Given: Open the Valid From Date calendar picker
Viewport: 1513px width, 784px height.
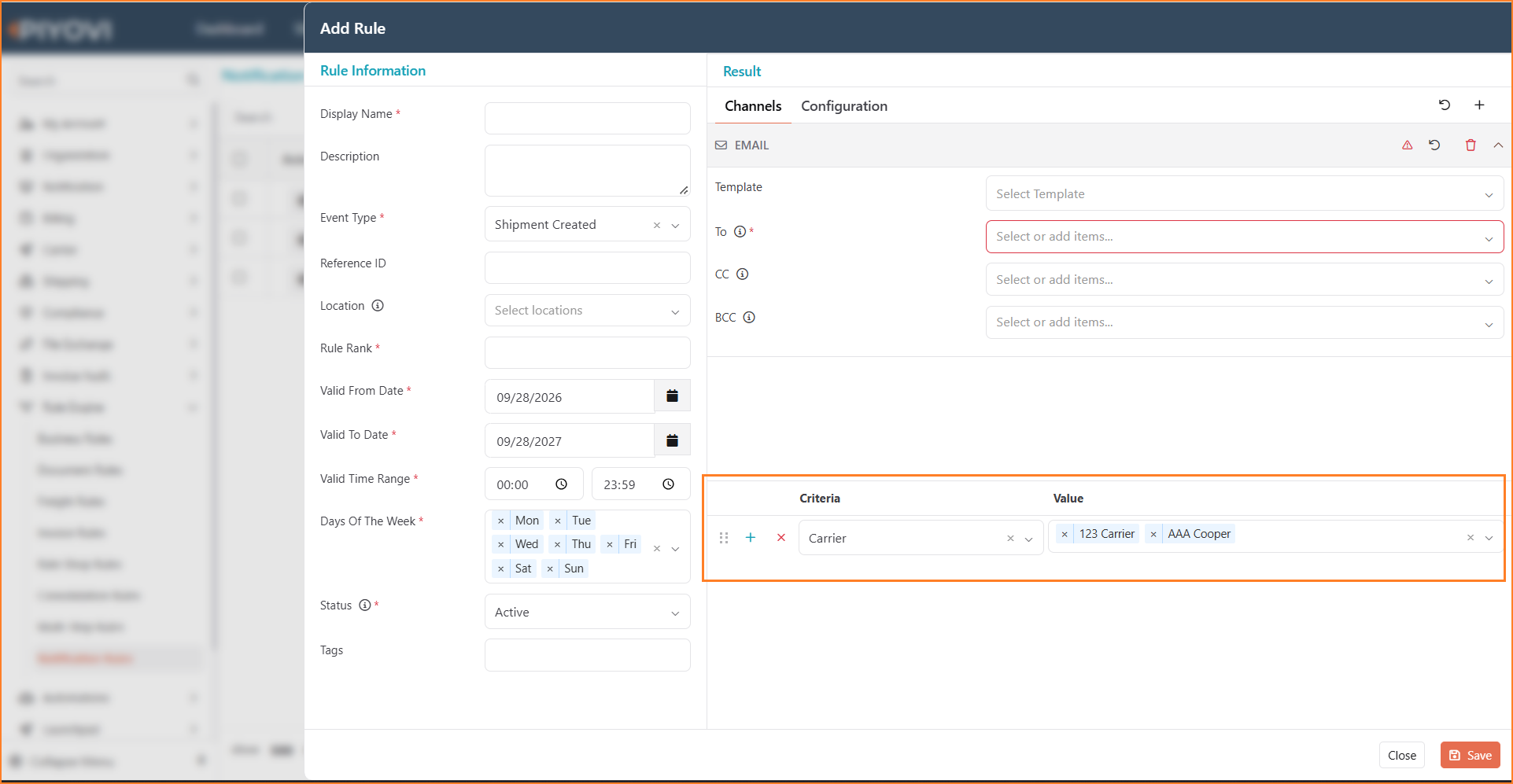Looking at the screenshot, I should [672, 396].
